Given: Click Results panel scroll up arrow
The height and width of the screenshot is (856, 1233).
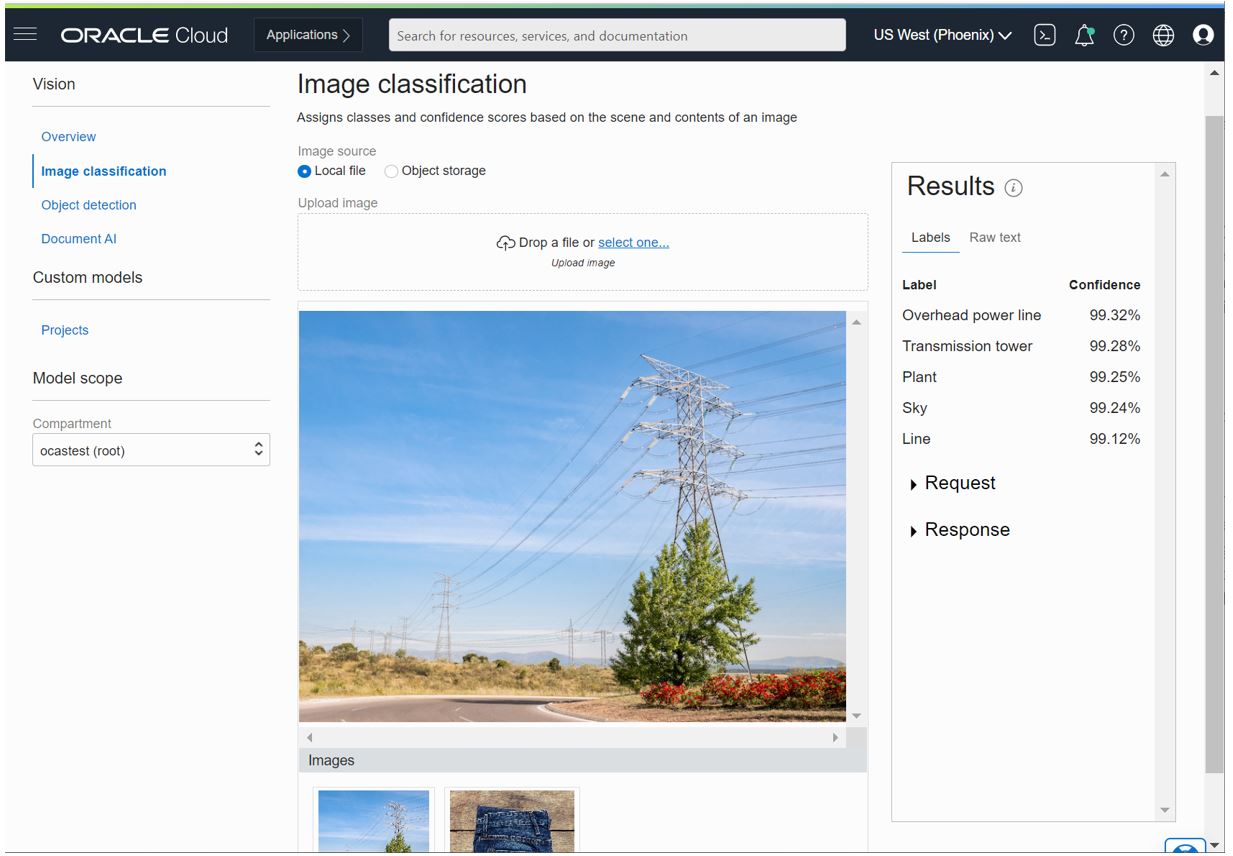Looking at the screenshot, I should [1164, 174].
